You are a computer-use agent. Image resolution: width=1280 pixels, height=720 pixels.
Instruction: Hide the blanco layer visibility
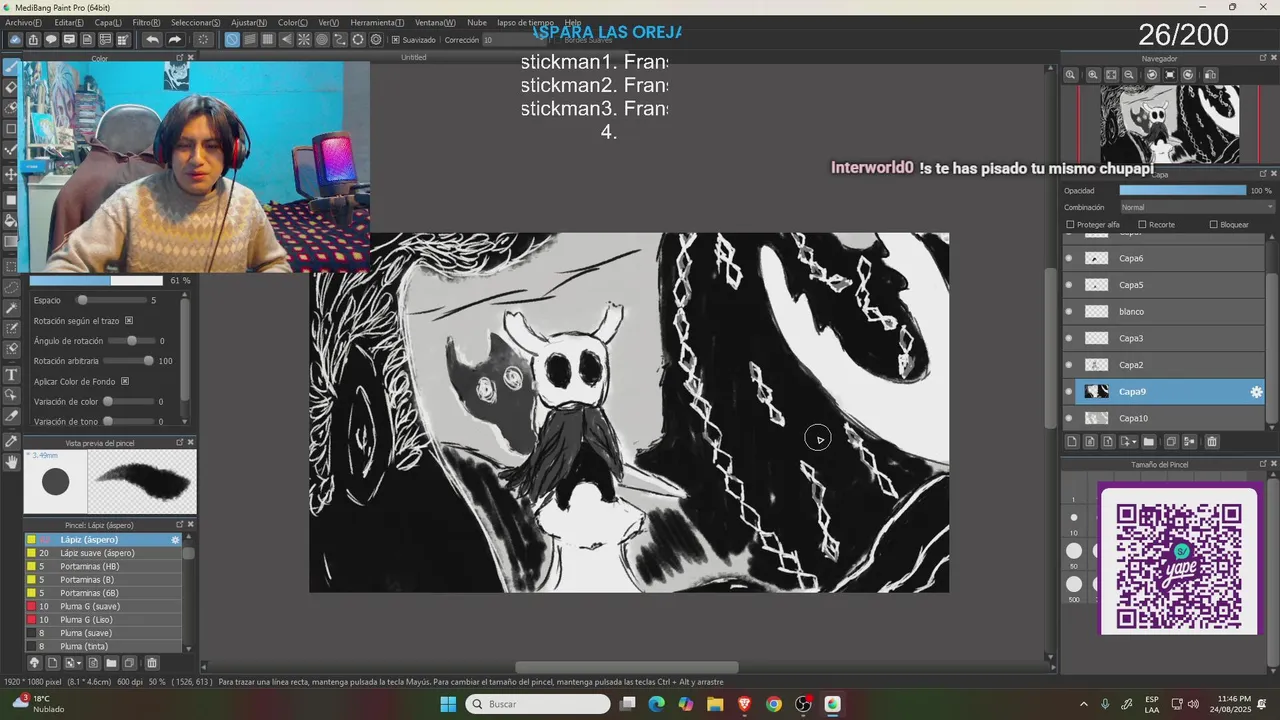1069,312
